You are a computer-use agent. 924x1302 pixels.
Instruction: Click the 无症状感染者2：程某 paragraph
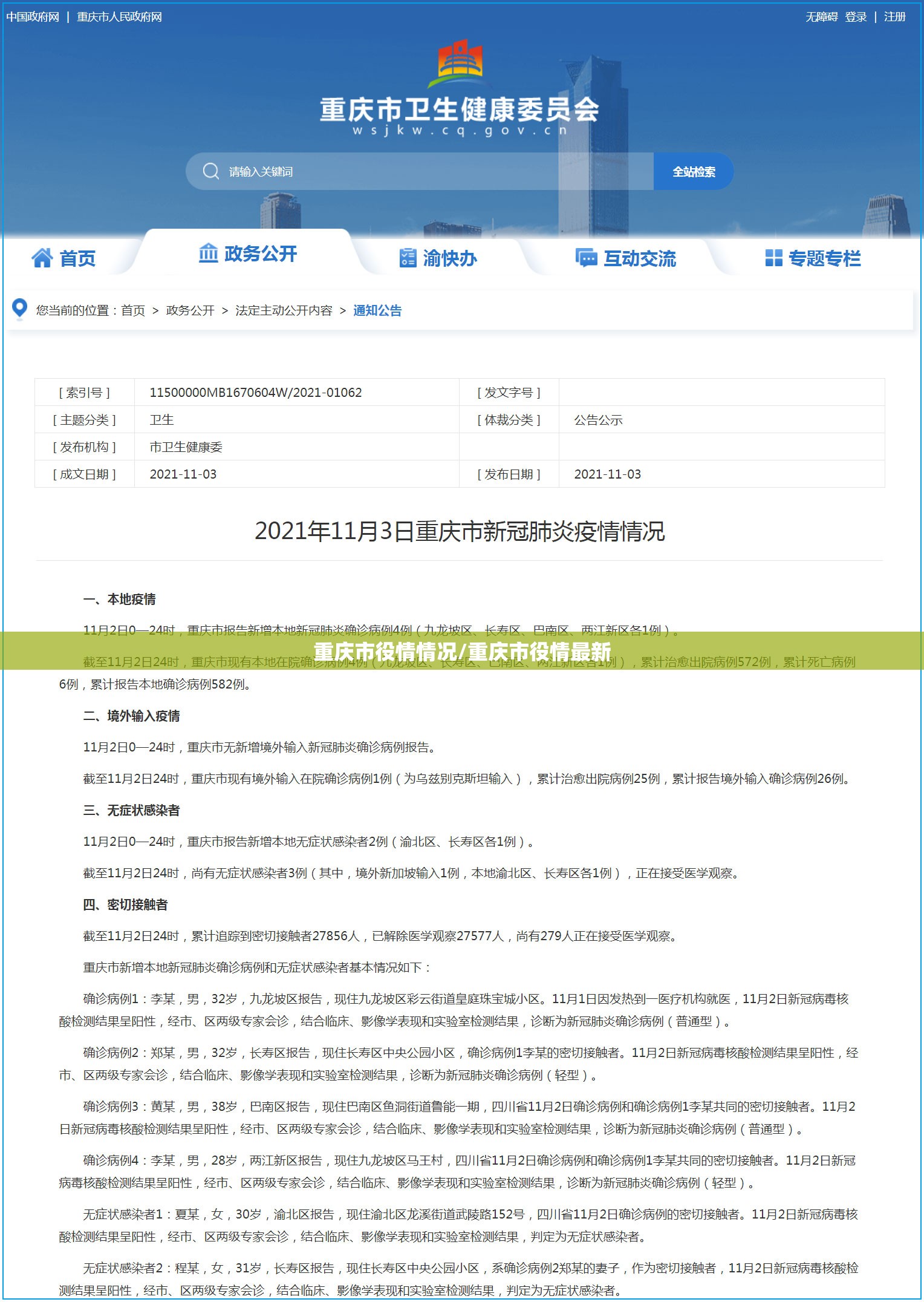(458, 1279)
